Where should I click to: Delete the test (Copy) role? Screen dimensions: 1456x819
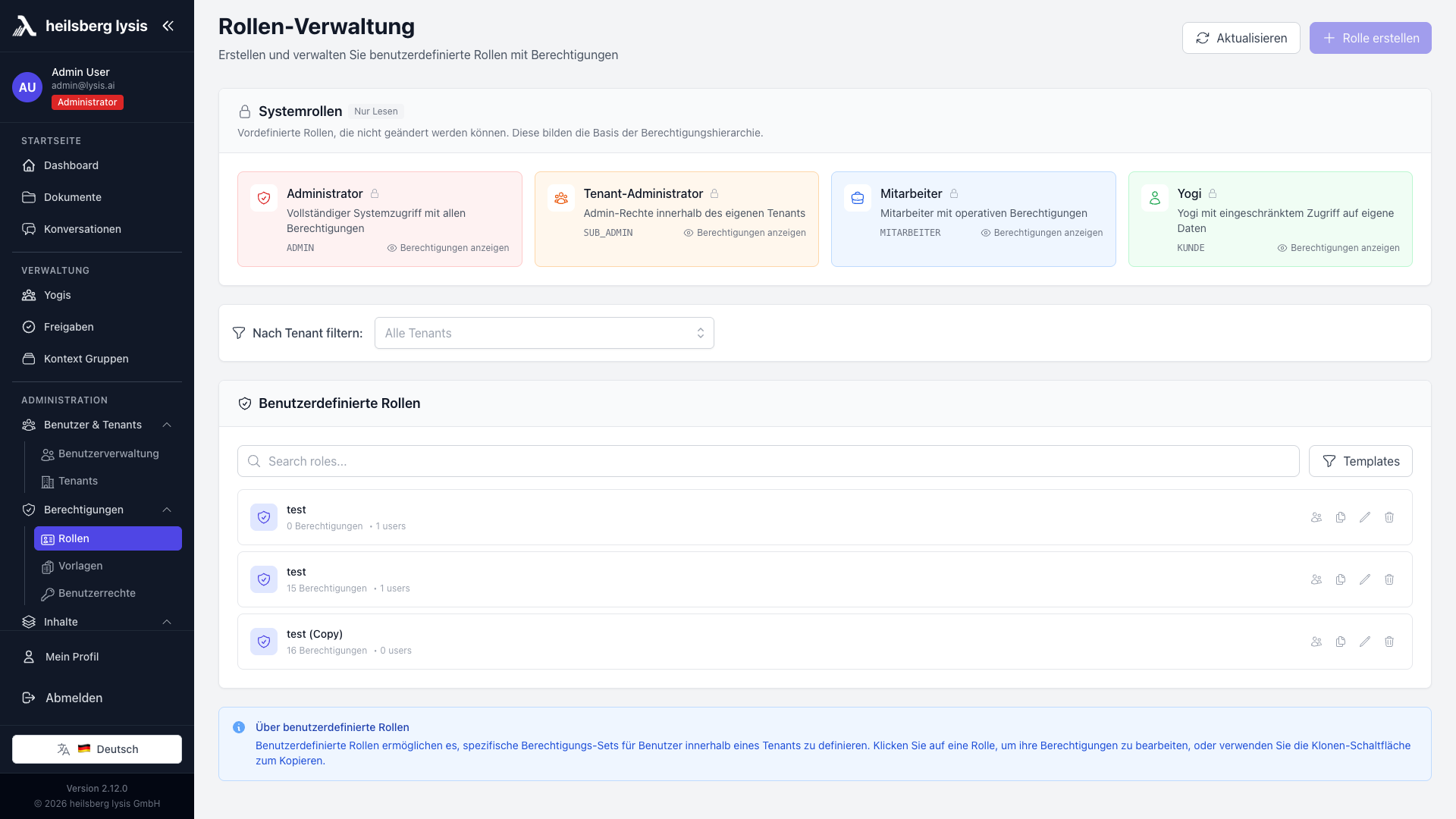point(1389,642)
